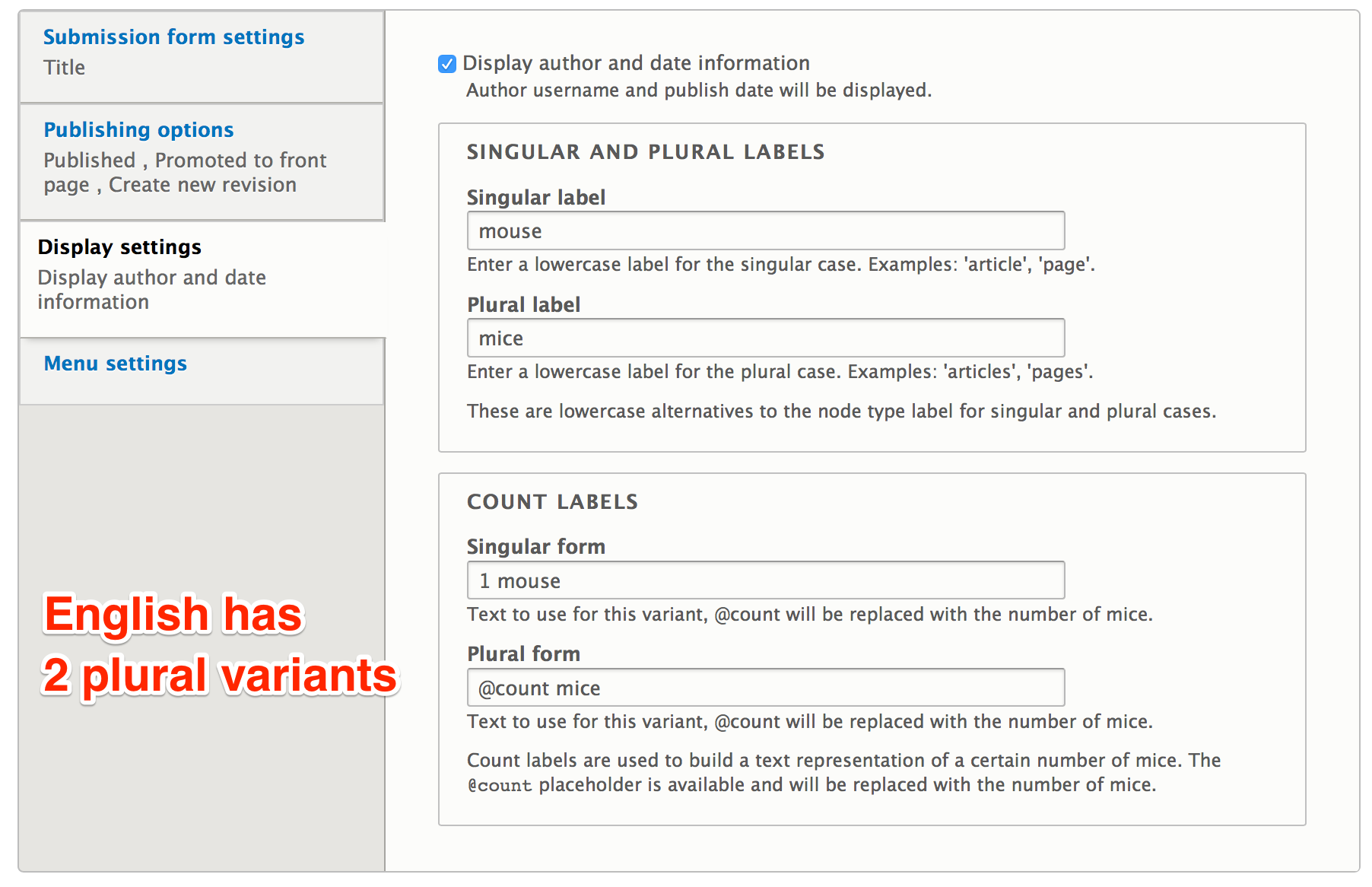
Task: Toggle the "Display author and date information" checkbox
Action: [x=448, y=63]
